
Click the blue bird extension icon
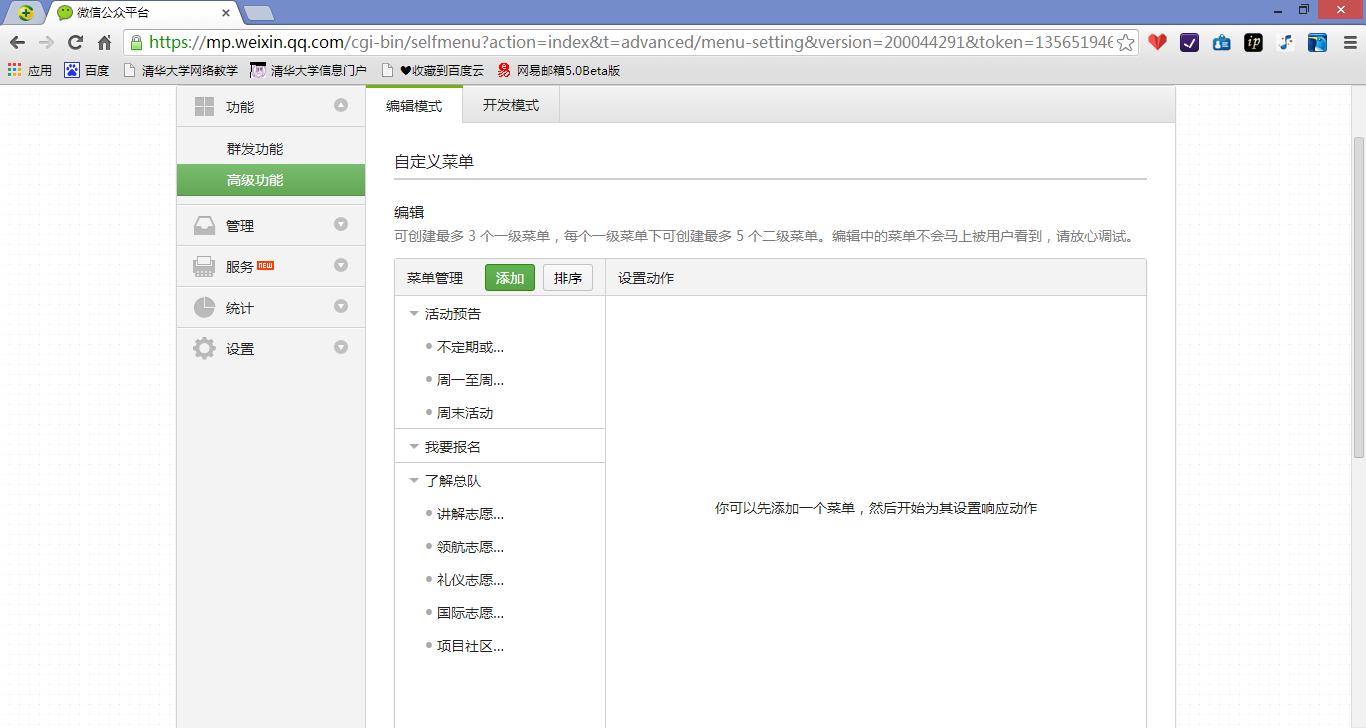coord(1317,44)
